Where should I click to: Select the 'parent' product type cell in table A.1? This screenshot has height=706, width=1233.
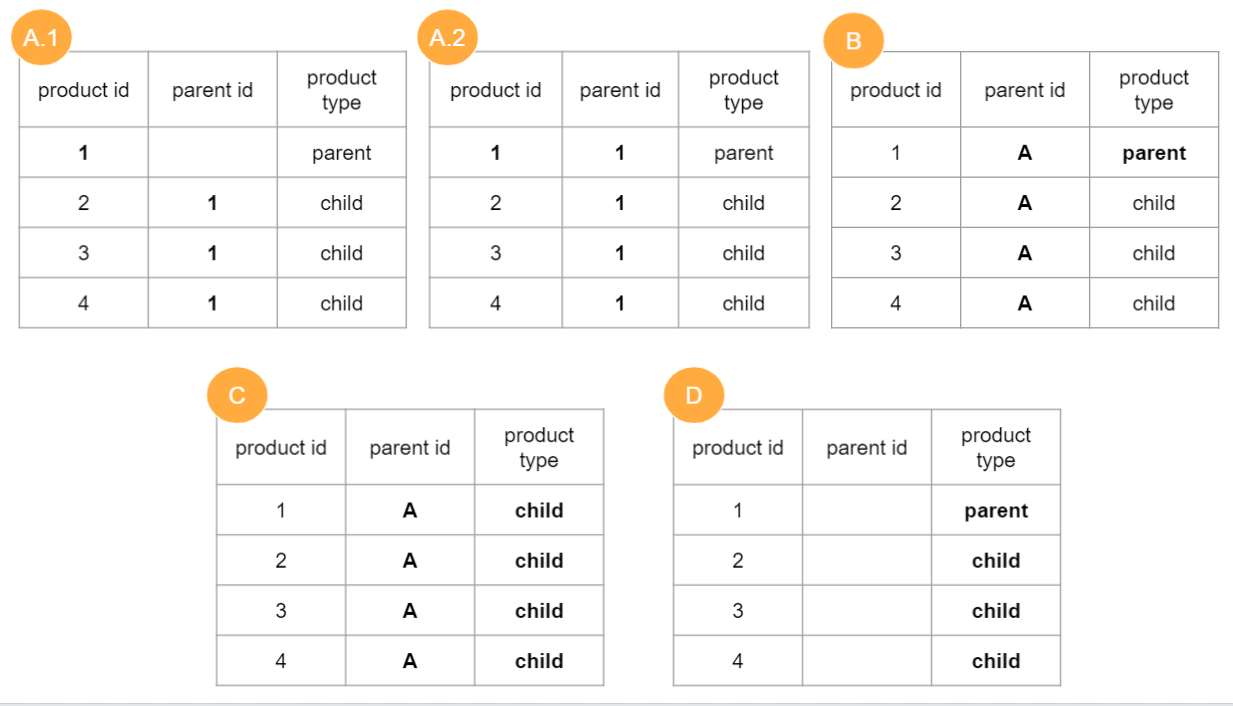click(x=341, y=153)
